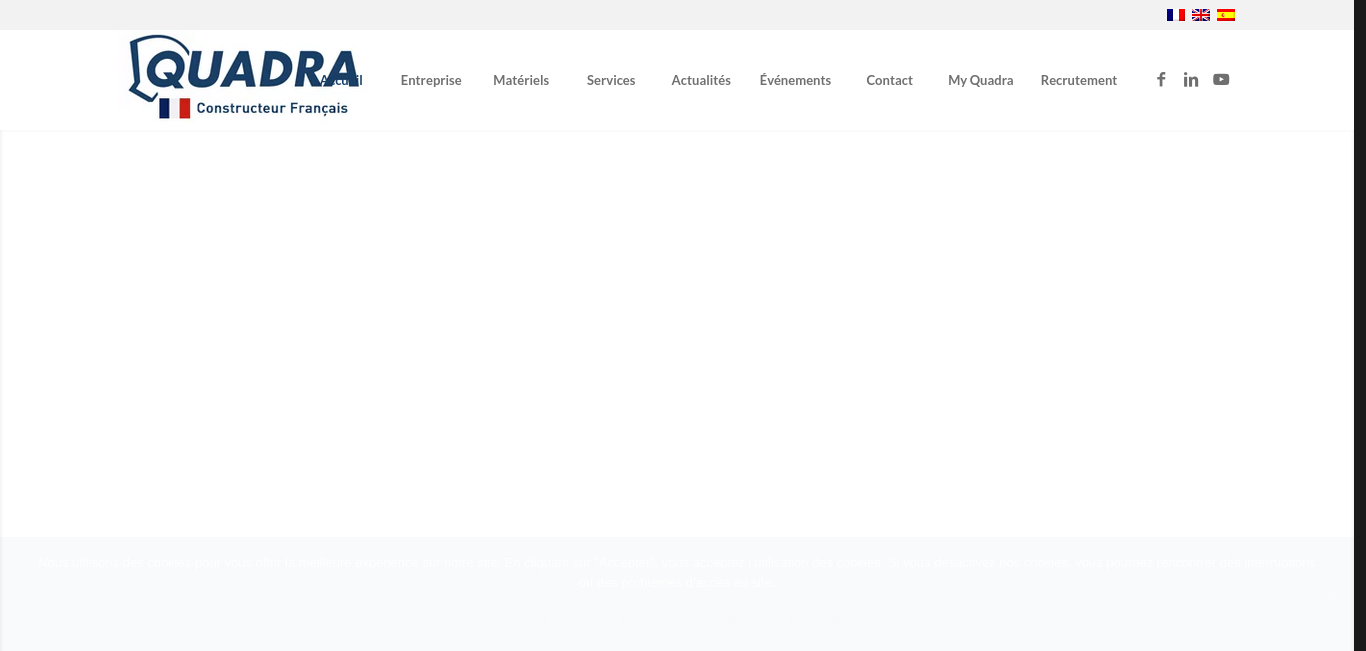Viewport: 1366px width, 651px height.
Task: Open the Entreprise menu
Action: point(431,80)
